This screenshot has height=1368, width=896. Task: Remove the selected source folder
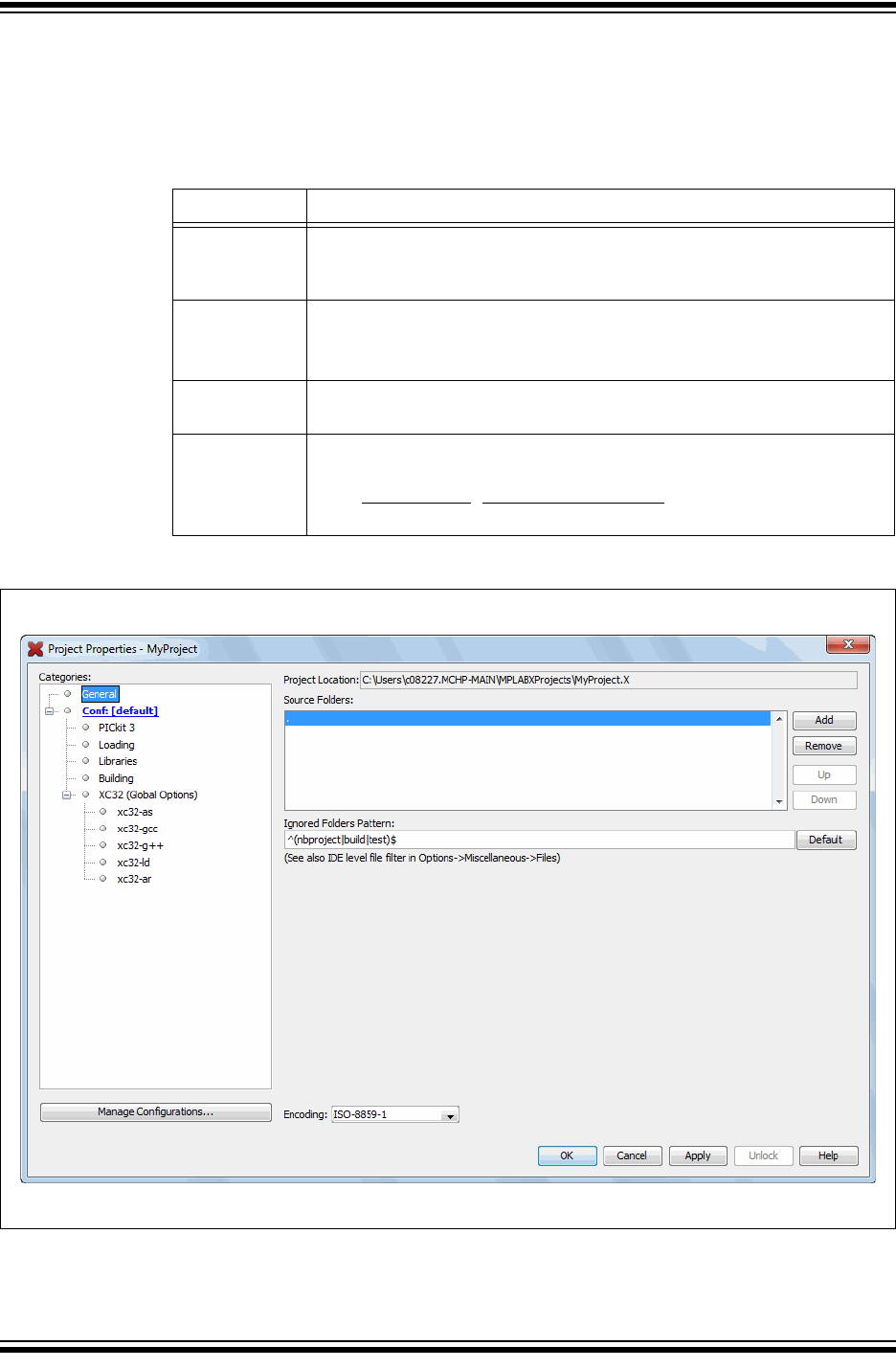[824, 746]
